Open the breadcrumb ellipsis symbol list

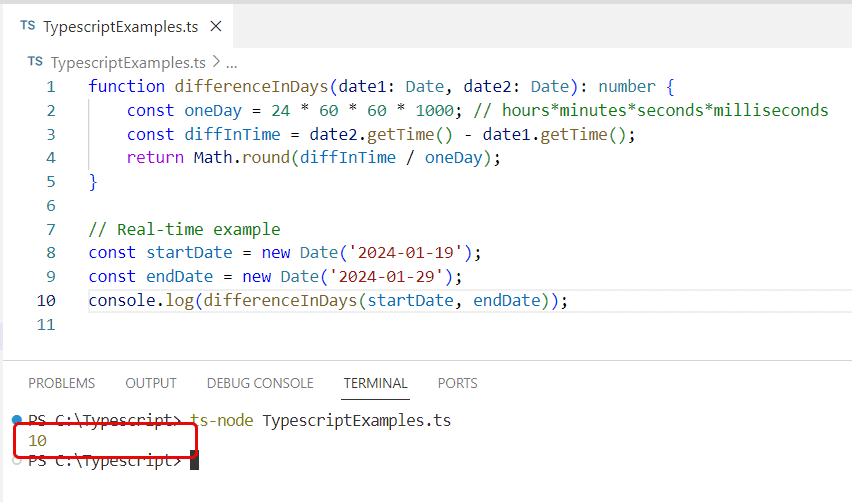[231, 63]
